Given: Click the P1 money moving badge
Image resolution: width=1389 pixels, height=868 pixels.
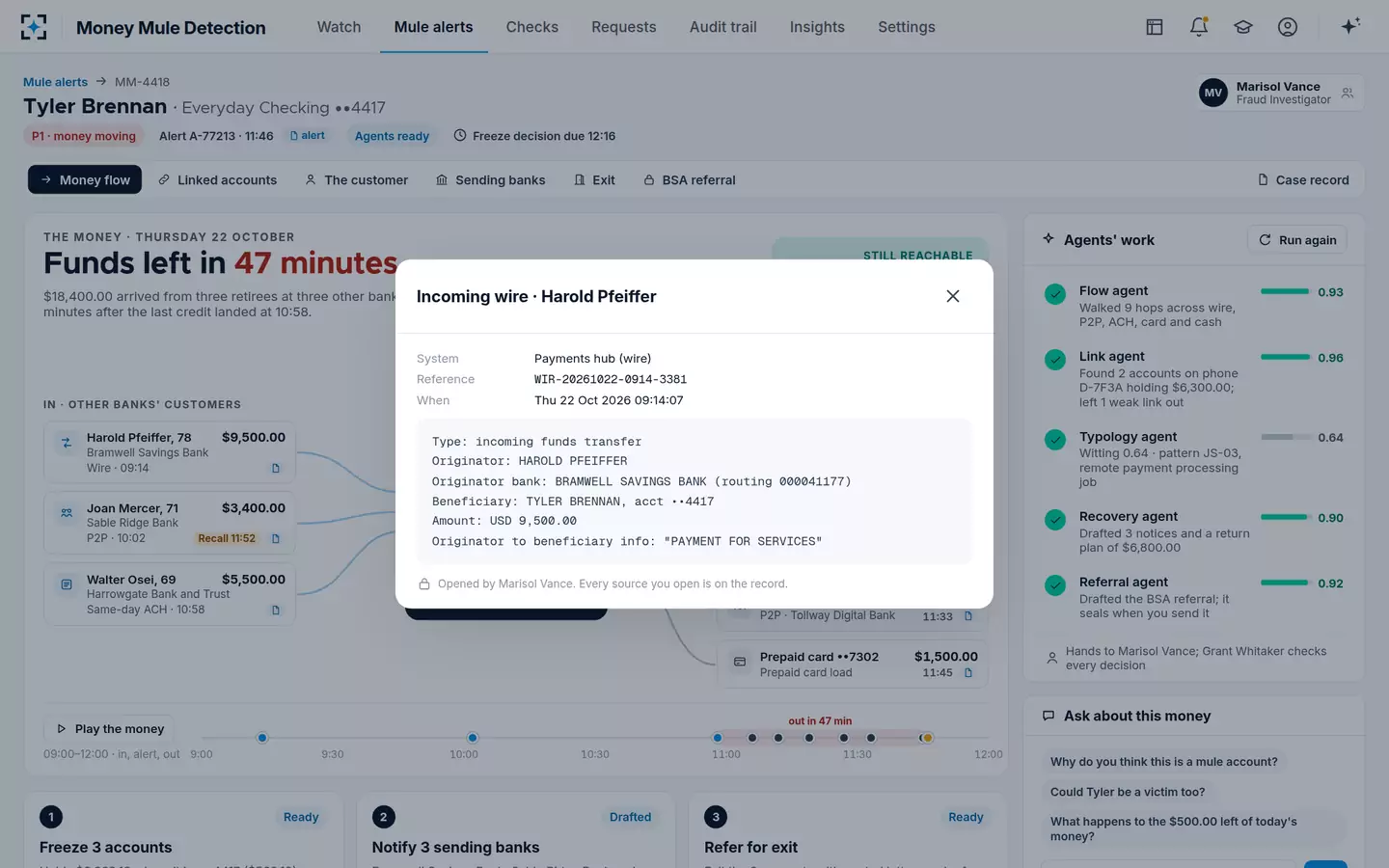Looking at the screenshot, I should (84, 136).
